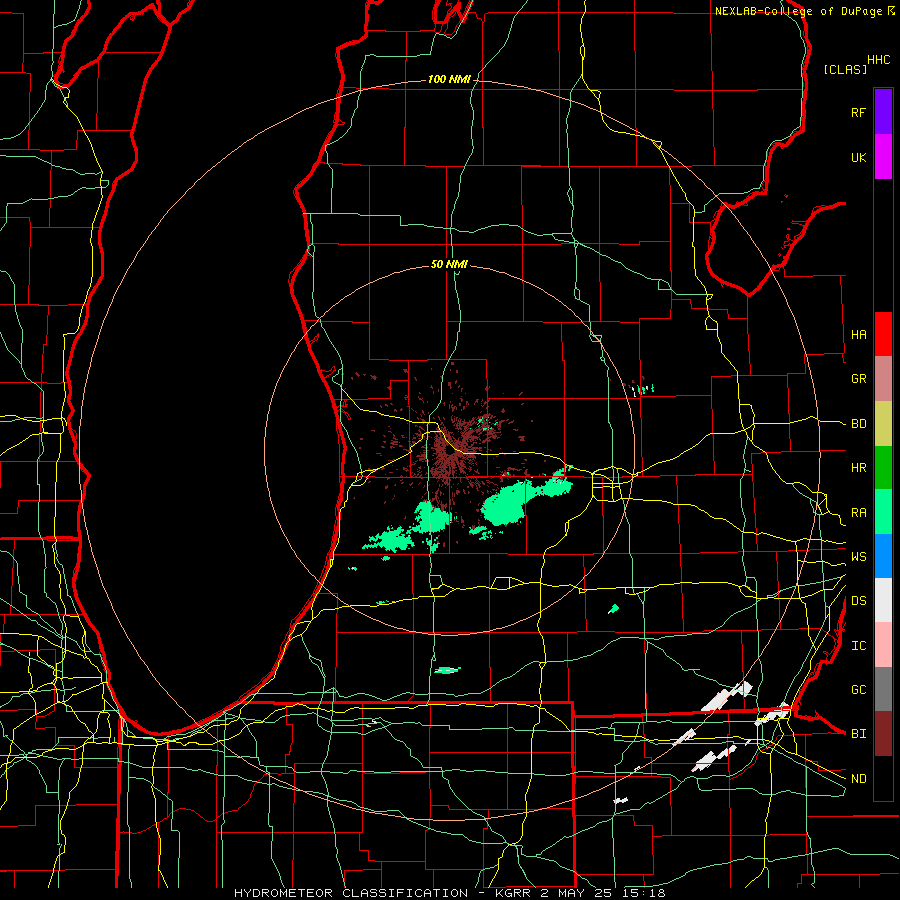Screen dimensions: 900x900
Task: Click the 50 NMI range ring label
Action: click(x=449, y=264)
